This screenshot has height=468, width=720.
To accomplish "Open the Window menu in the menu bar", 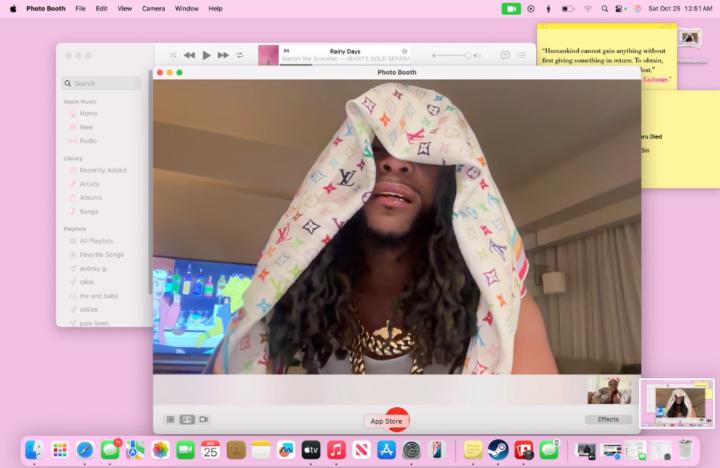I will [186, 8].
